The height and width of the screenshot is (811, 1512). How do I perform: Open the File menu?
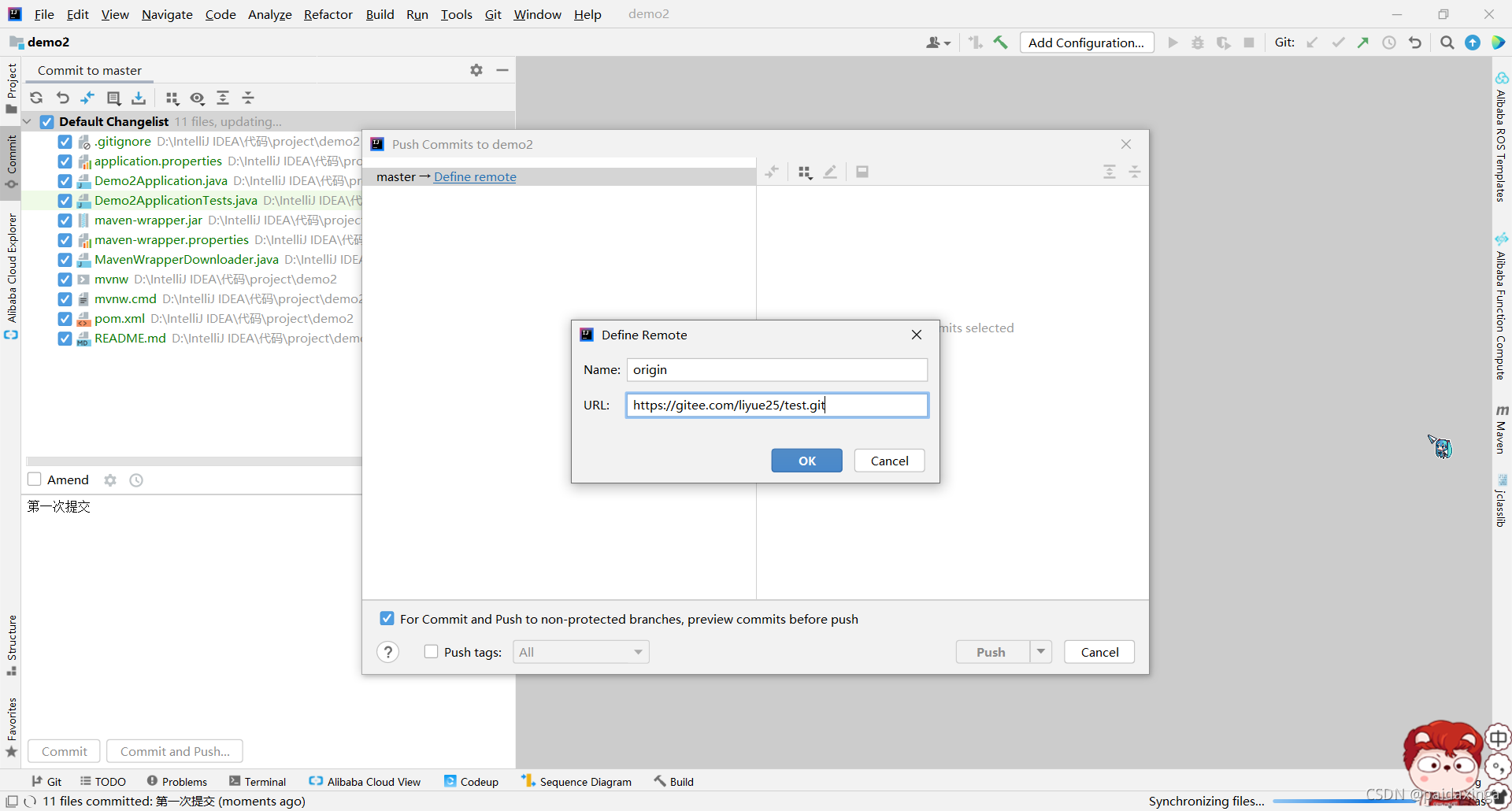pyautogui.click(x=44, y=14)
